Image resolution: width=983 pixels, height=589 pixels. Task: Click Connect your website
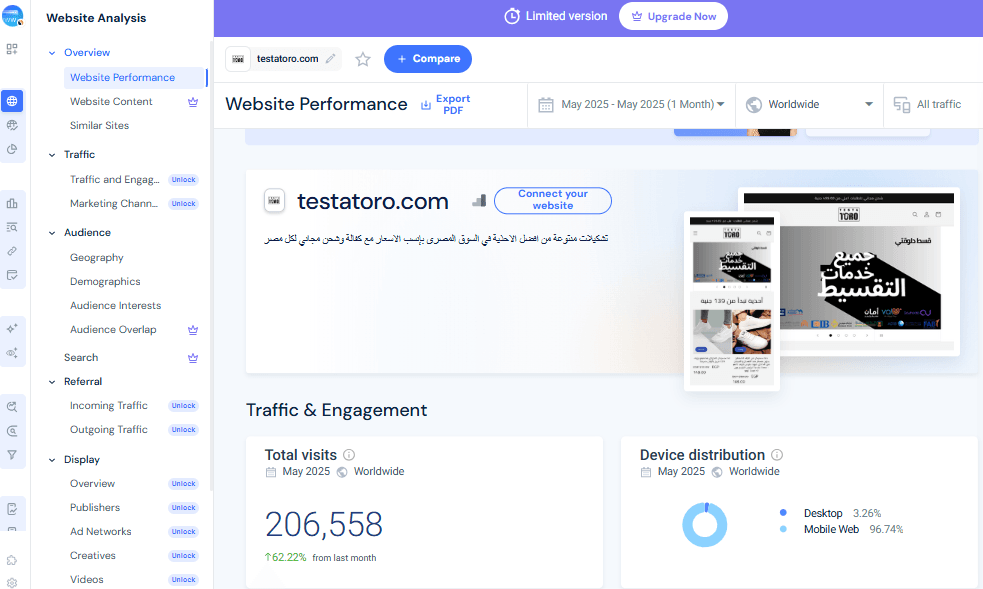553,200
